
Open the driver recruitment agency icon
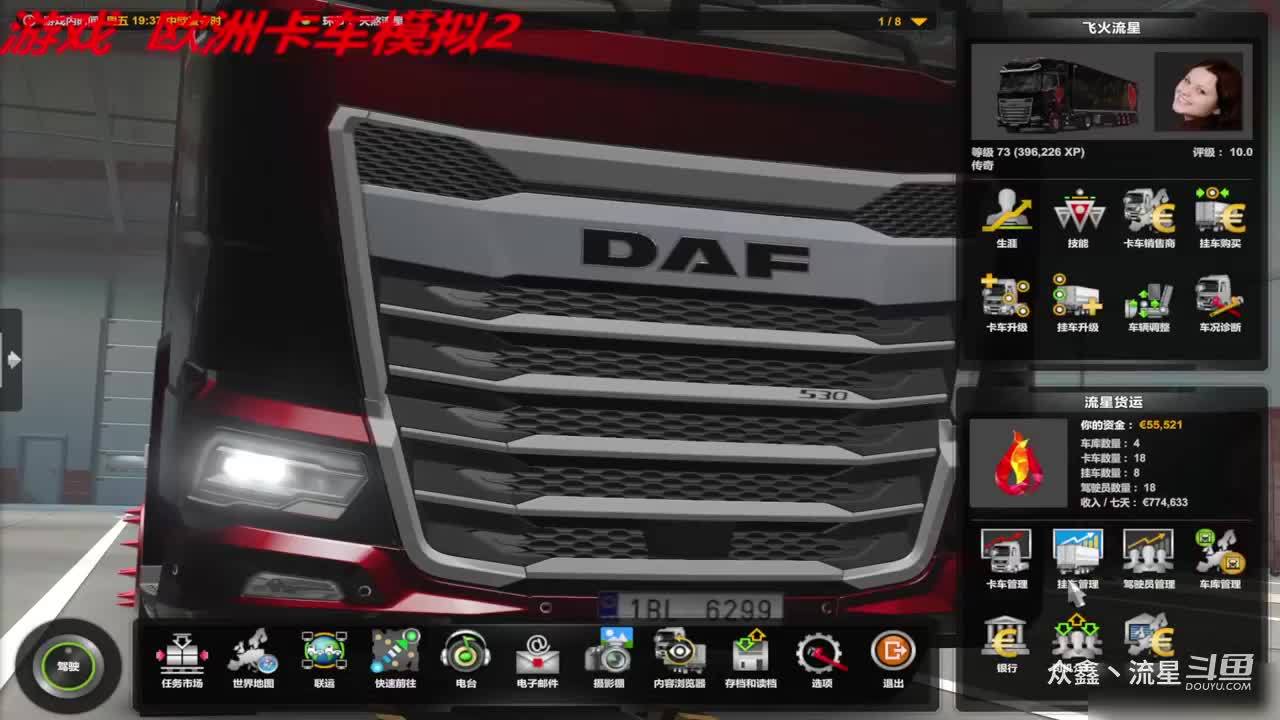(1077, 637)
